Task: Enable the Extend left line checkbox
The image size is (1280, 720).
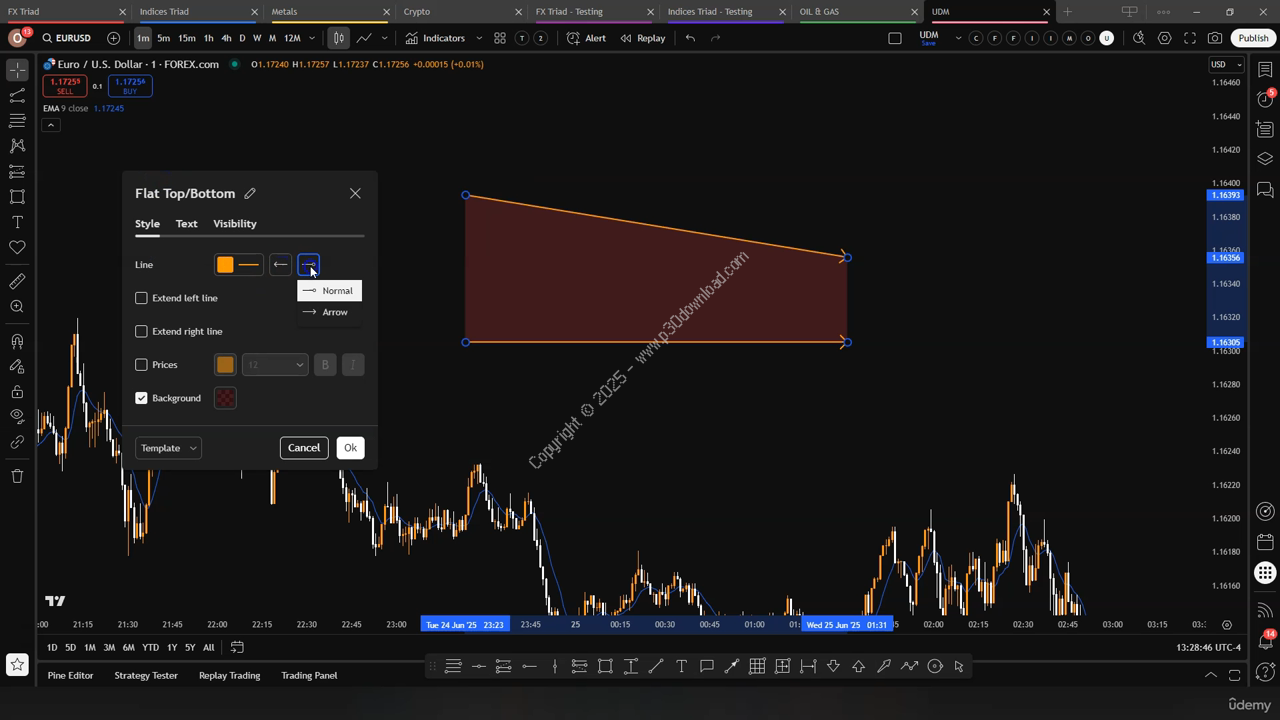Action: point(141,298)
